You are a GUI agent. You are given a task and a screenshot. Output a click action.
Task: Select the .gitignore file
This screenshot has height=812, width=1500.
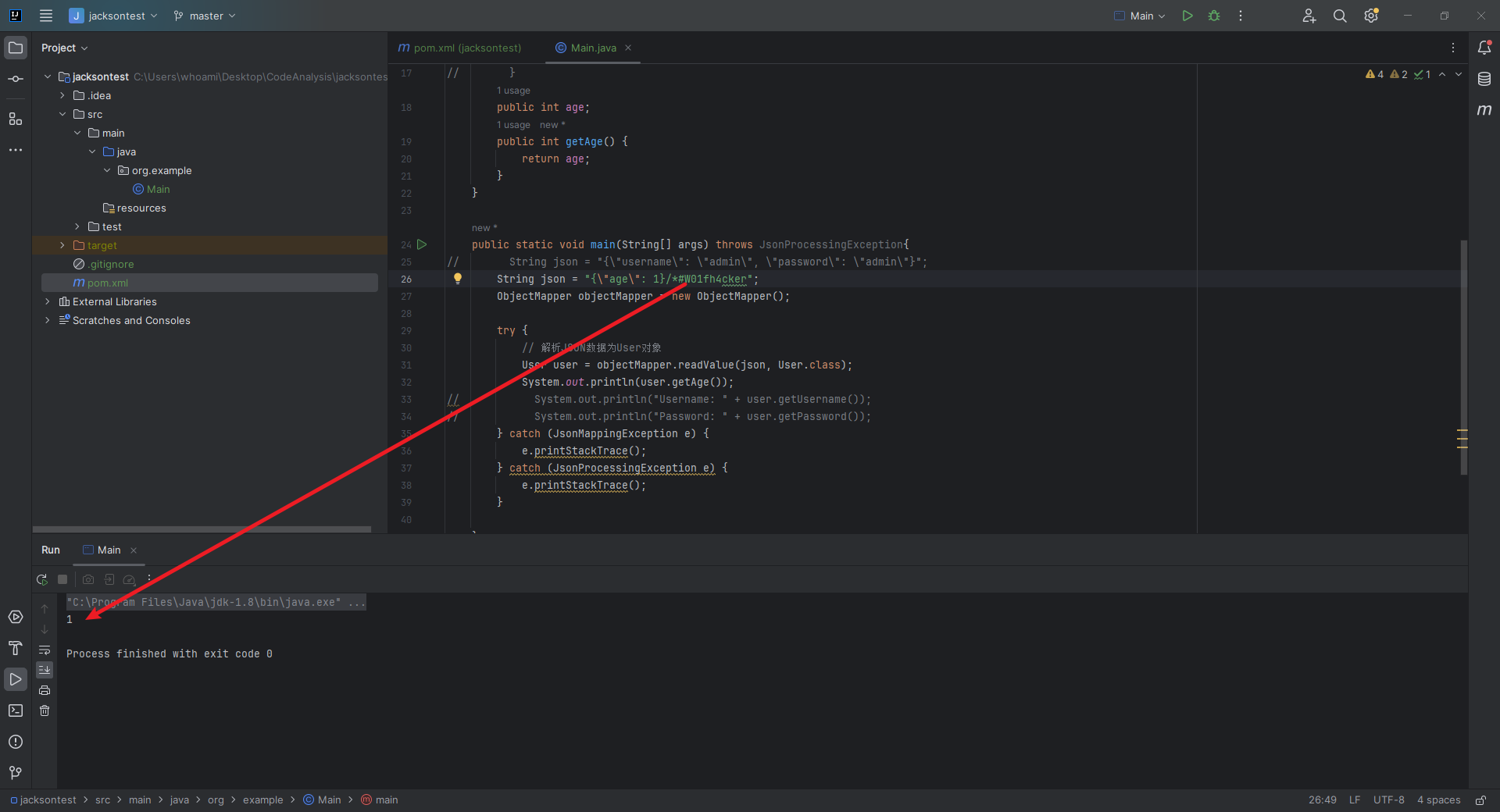[104, 264]
